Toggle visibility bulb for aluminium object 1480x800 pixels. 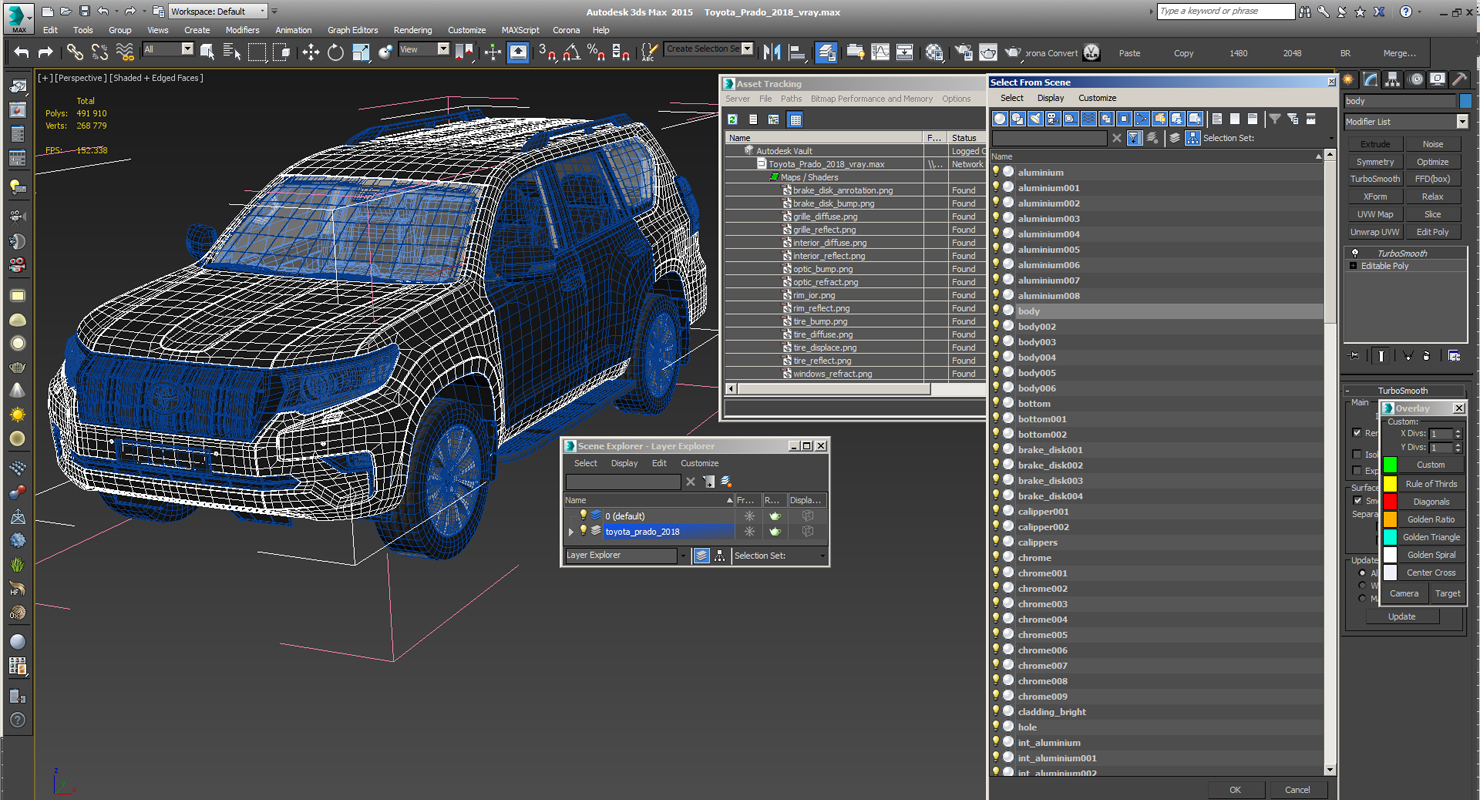[x=996, y=172]
